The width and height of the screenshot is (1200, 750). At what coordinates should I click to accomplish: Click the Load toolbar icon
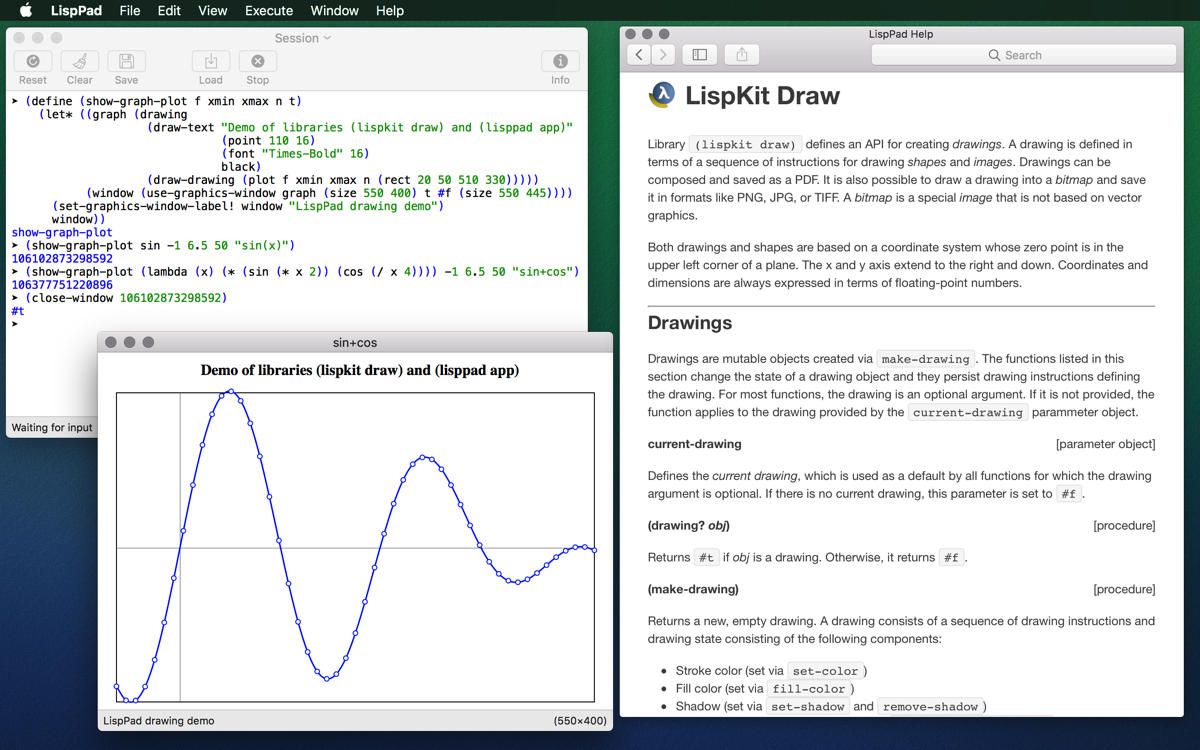(211, 62)
